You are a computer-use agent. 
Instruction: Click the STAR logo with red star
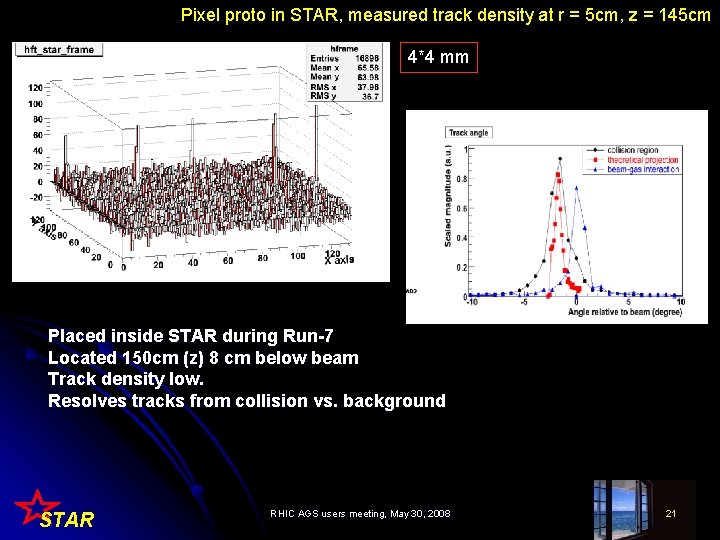pyautogui.click(x=54, y=510)
